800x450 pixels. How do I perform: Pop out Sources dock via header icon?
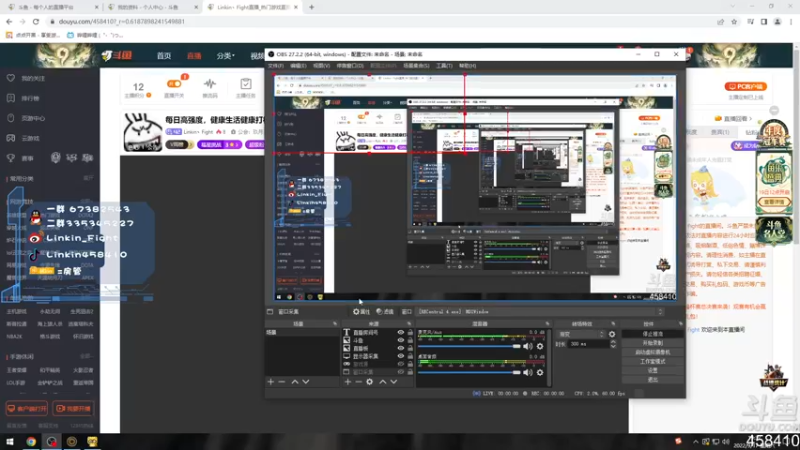coord(409,324)
